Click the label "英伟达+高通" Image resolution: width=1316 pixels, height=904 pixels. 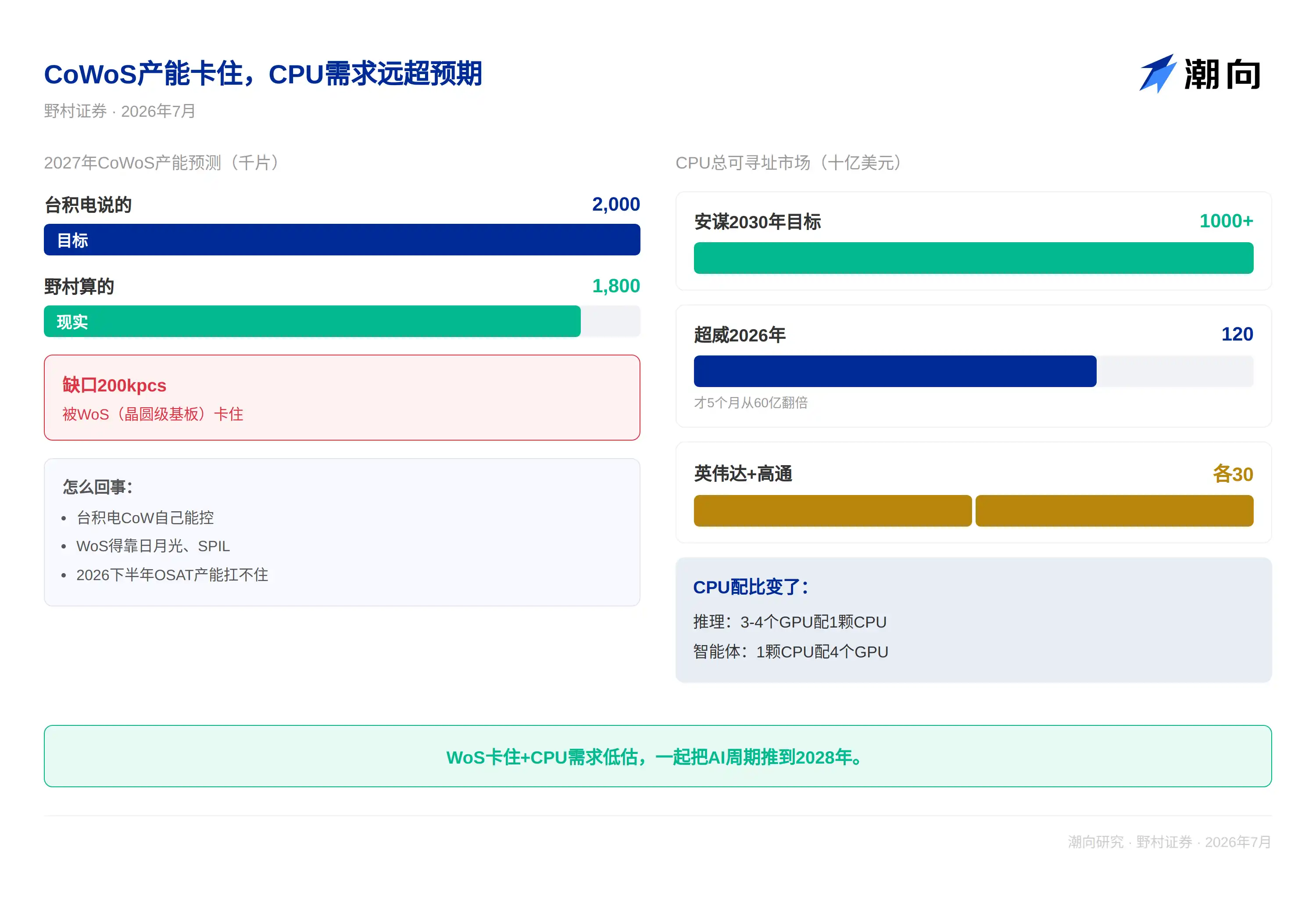pos(743,474)
